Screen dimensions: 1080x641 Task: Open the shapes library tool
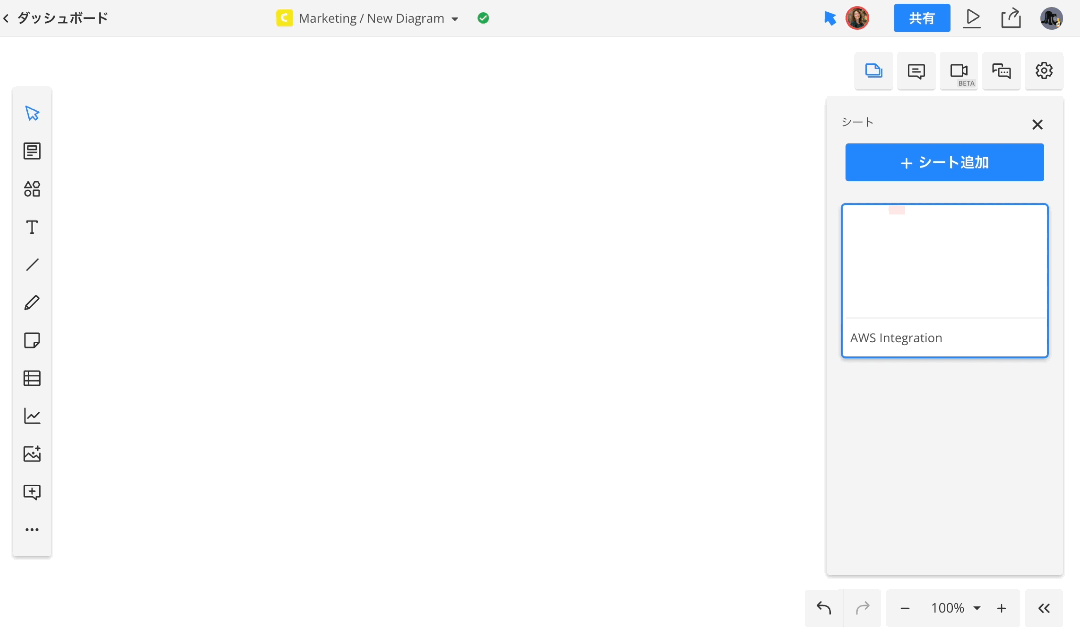tap(32, 189)
